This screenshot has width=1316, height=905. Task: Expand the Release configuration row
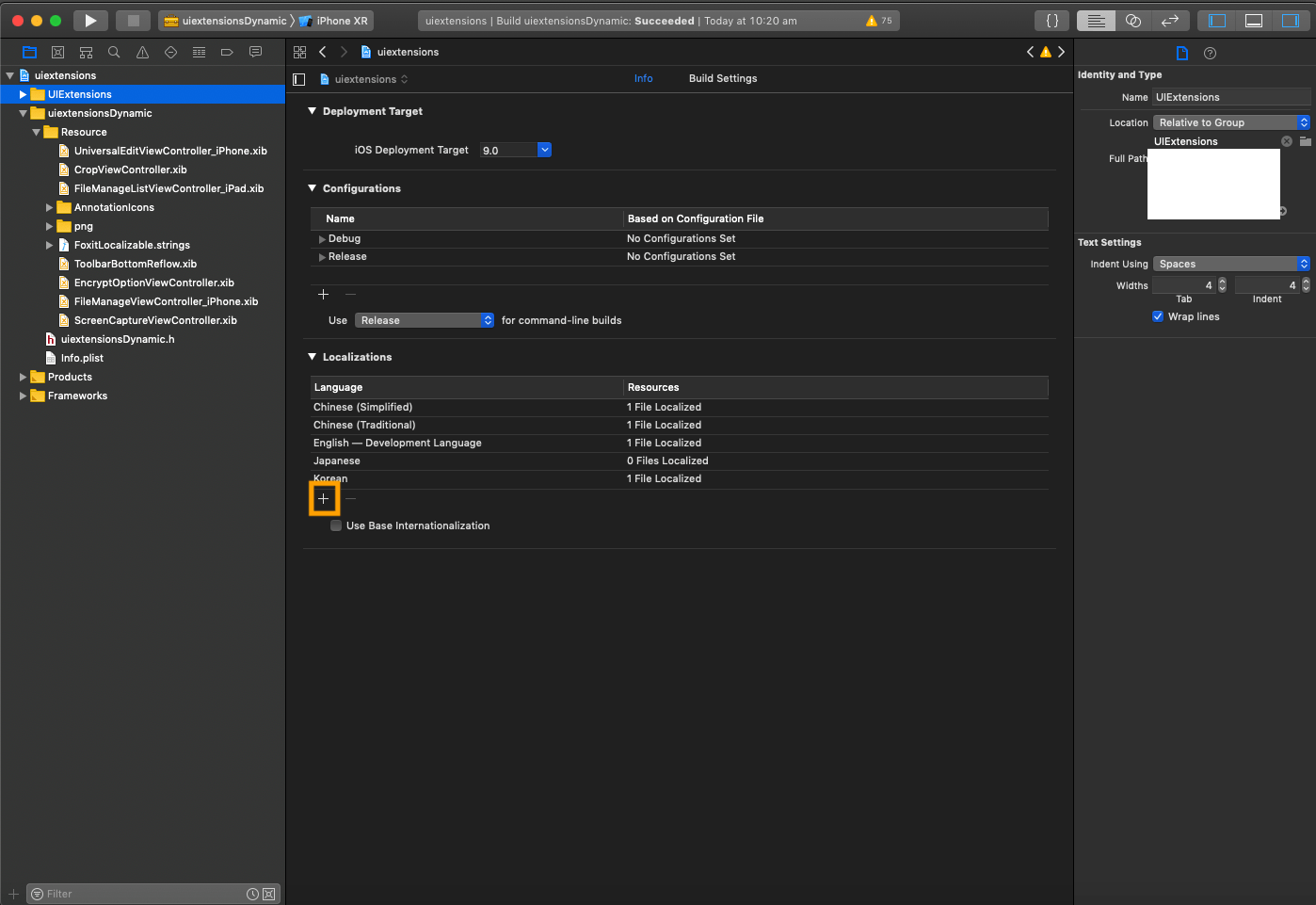pyautogui.click(x=322, y=257)
